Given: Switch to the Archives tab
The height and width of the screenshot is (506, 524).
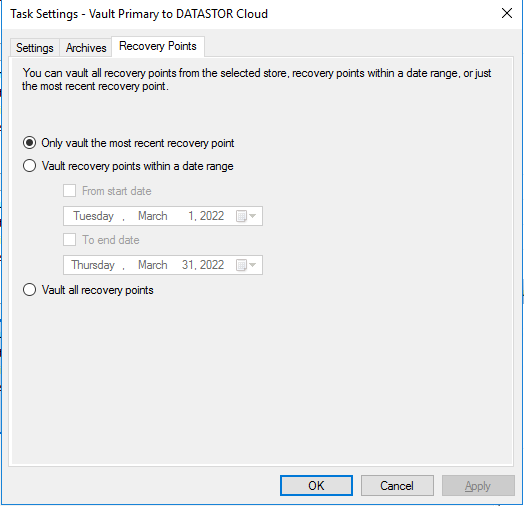Looking at the screenshot, I should [x=86, y=48].
